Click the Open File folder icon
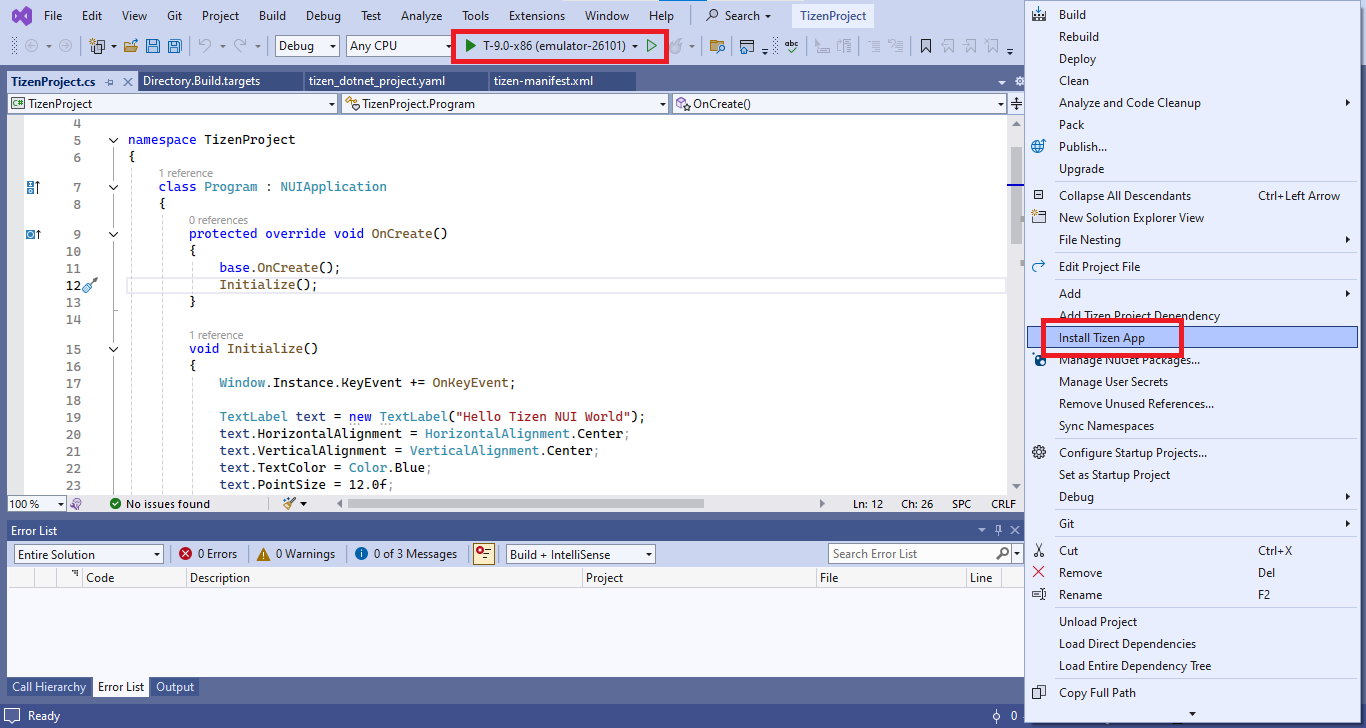This screenshot has height=728, width=1366. point(131,46)
